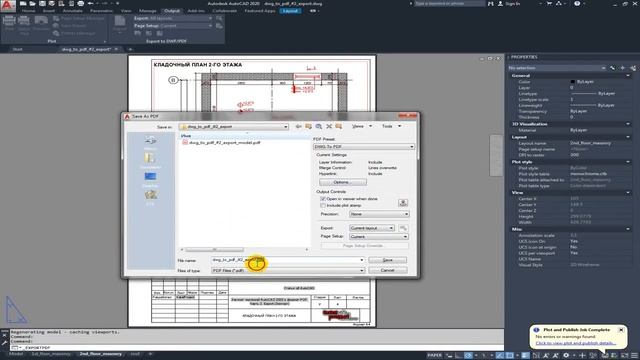Open the Export Current layout dropdown in dialog
The height and width of the screenshot is (360, 640).
[371, 228]
